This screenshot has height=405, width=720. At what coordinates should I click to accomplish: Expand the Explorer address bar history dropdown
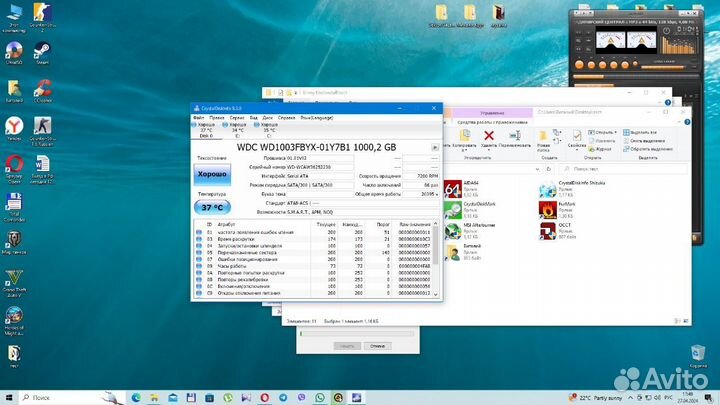point(537,169)
